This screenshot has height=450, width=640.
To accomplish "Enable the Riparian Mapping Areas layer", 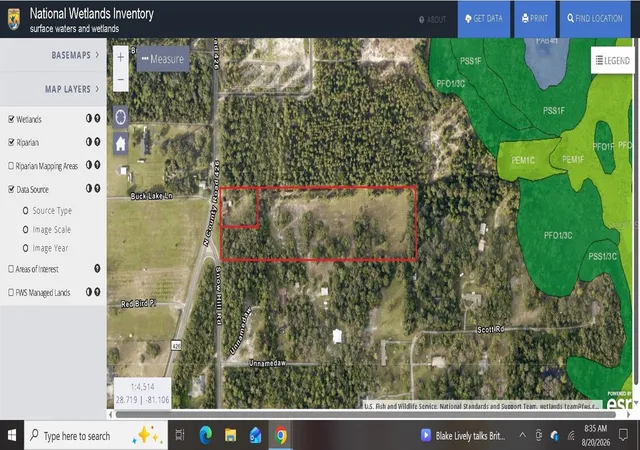I will (x=11, y=166).
